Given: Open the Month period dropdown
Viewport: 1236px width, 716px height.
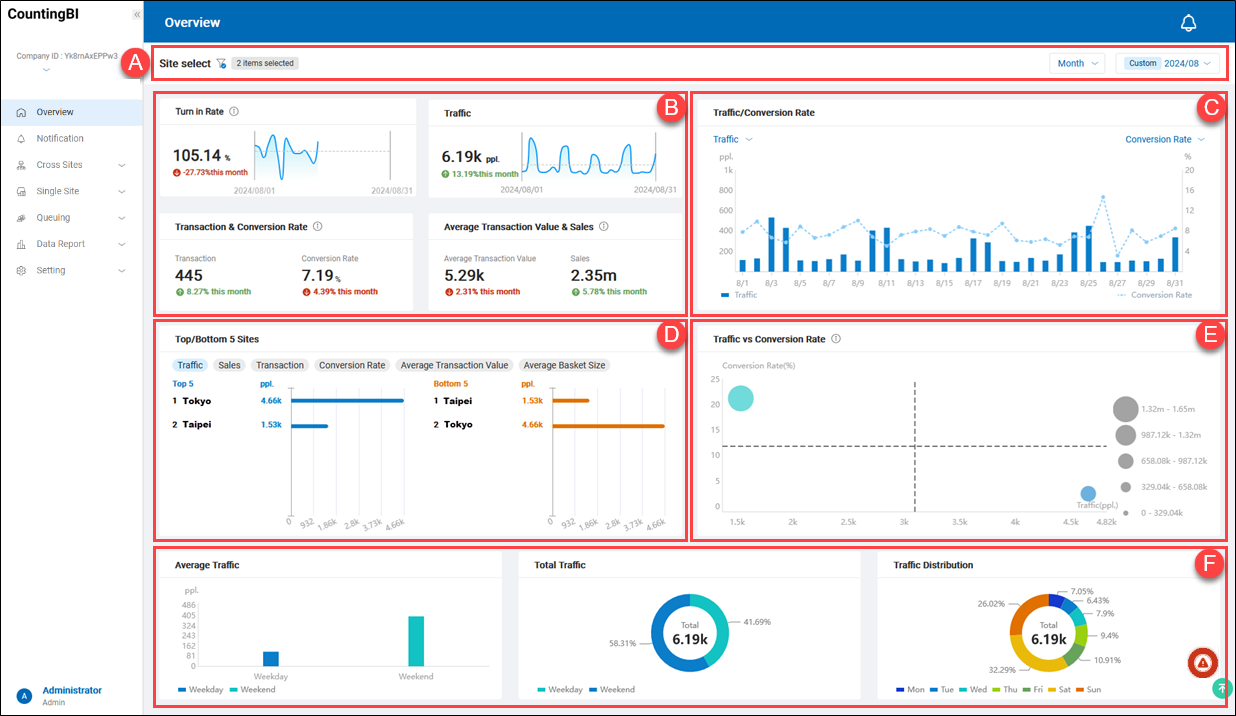Looking at the screenshot, I should pos(1076,63).
